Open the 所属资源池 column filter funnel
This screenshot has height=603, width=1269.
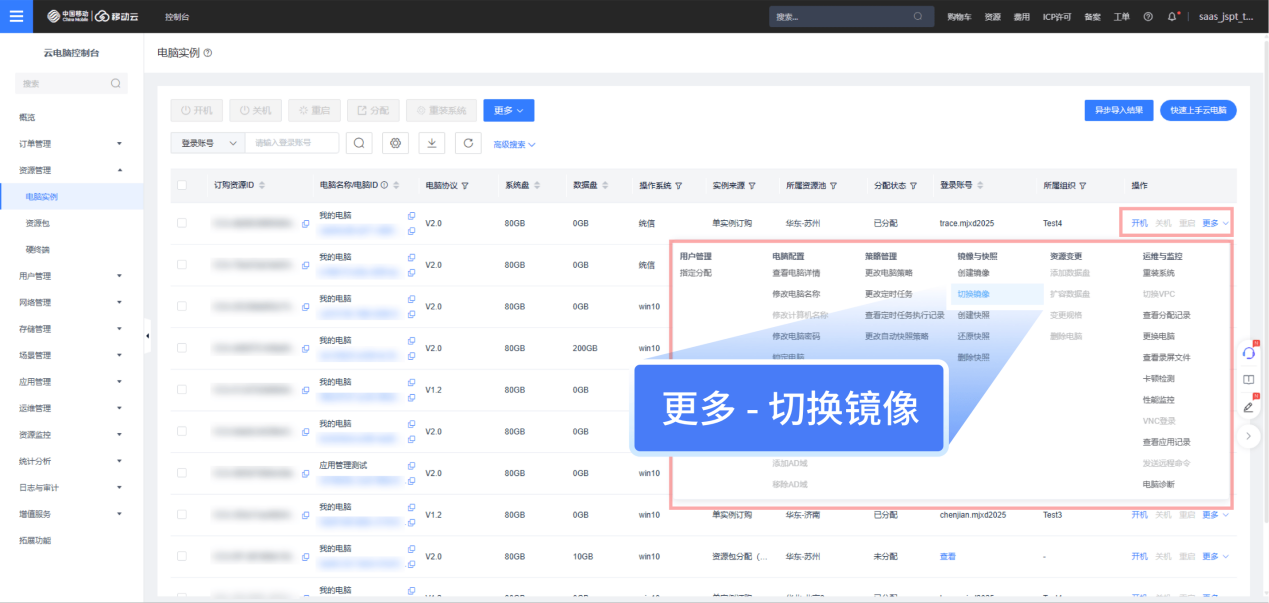click(833, 186)
